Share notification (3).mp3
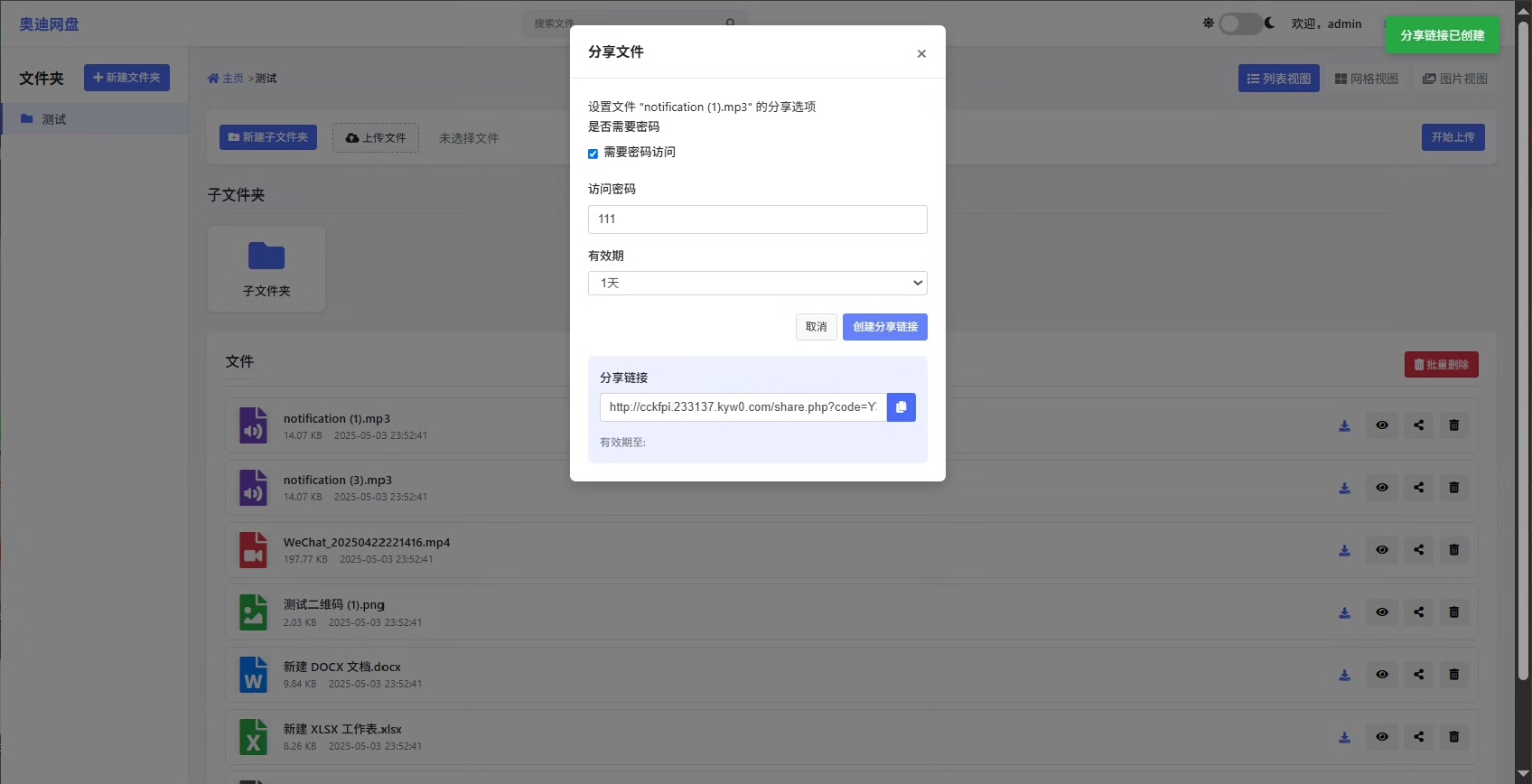The height and width of the screenshot is (784, 1532). click(x=1419, y=488)
